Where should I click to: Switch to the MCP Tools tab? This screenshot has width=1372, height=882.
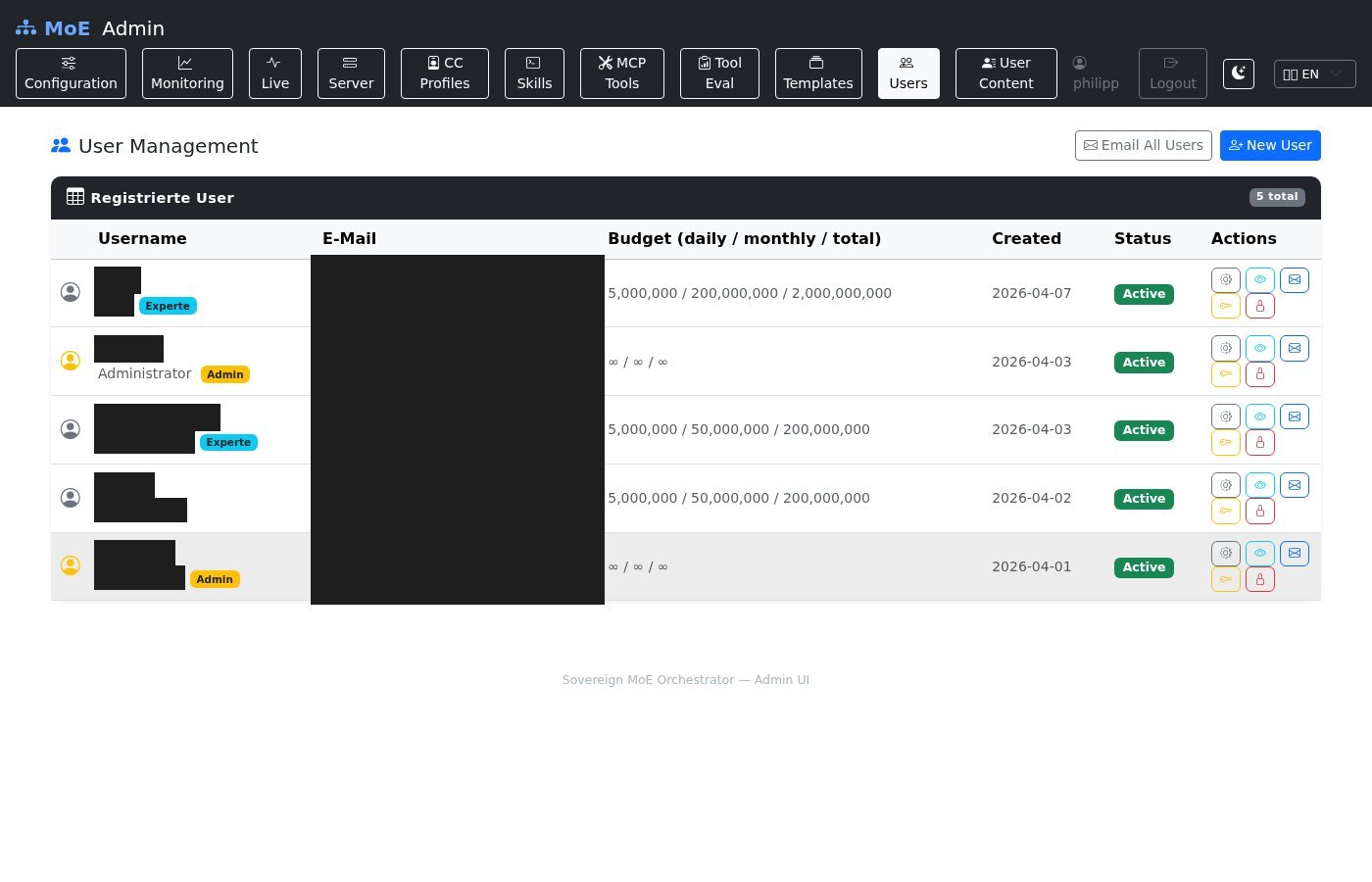[x=621, y=73]
